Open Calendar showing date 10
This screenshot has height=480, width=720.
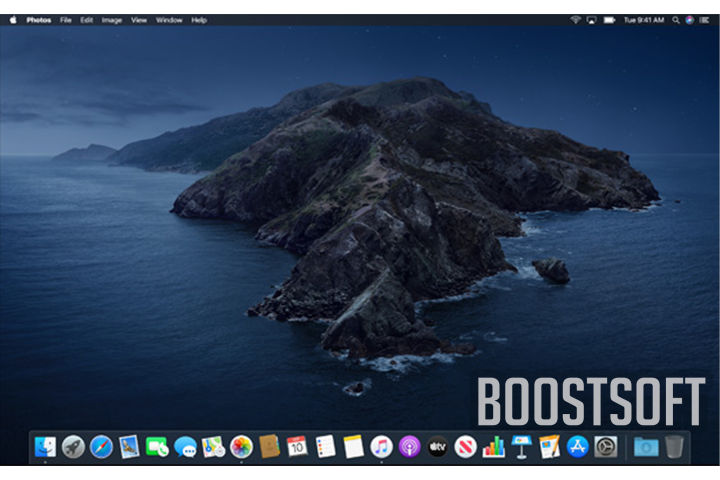[297, 446]
